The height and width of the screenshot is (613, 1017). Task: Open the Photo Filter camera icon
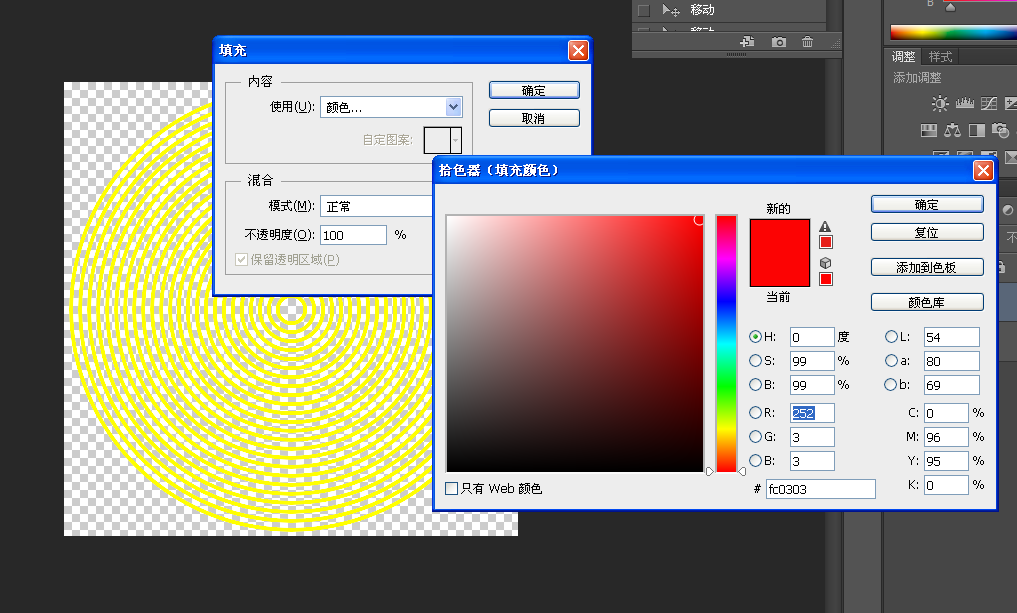(1000, 131)
